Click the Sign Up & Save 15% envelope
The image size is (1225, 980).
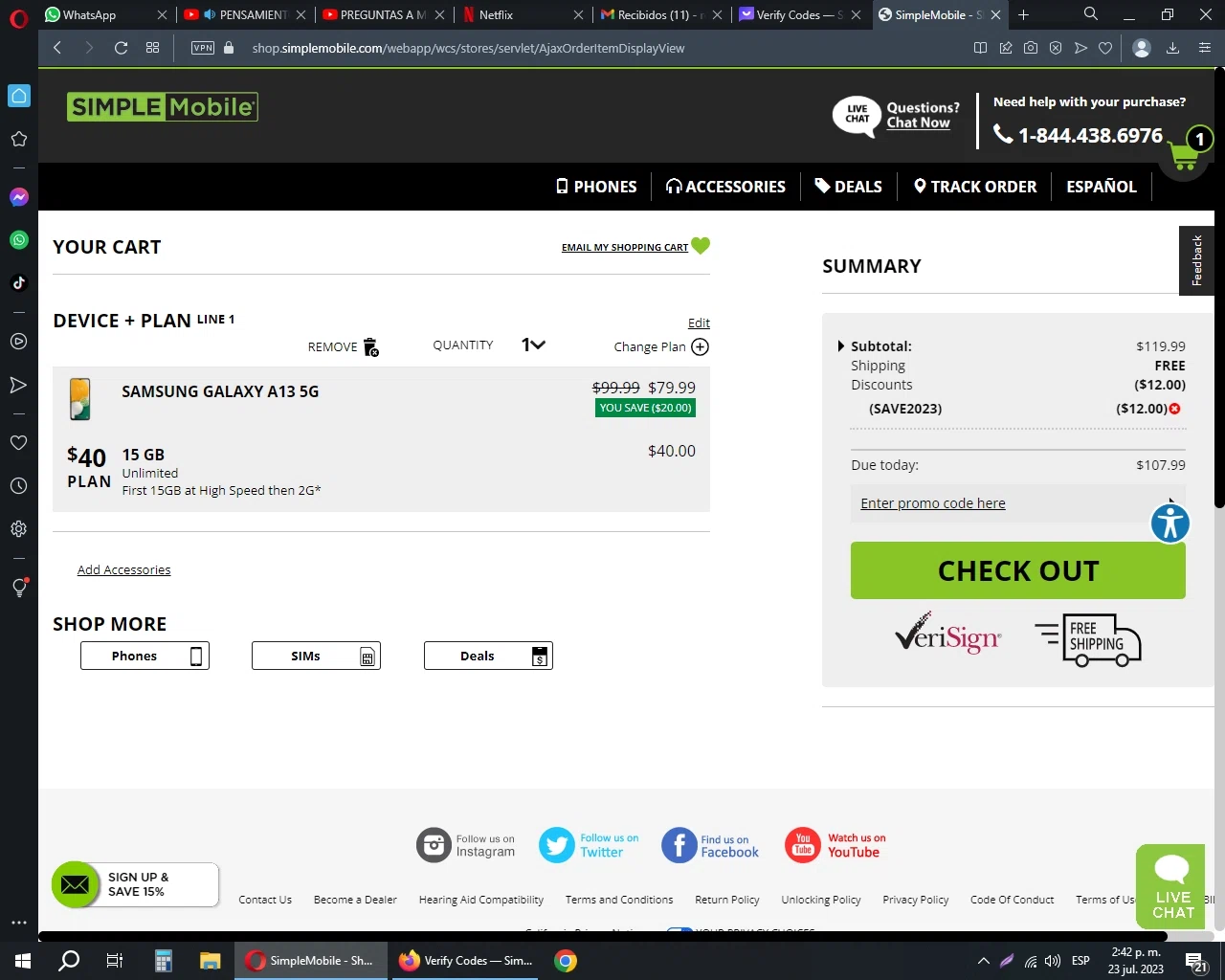(76, 884)
